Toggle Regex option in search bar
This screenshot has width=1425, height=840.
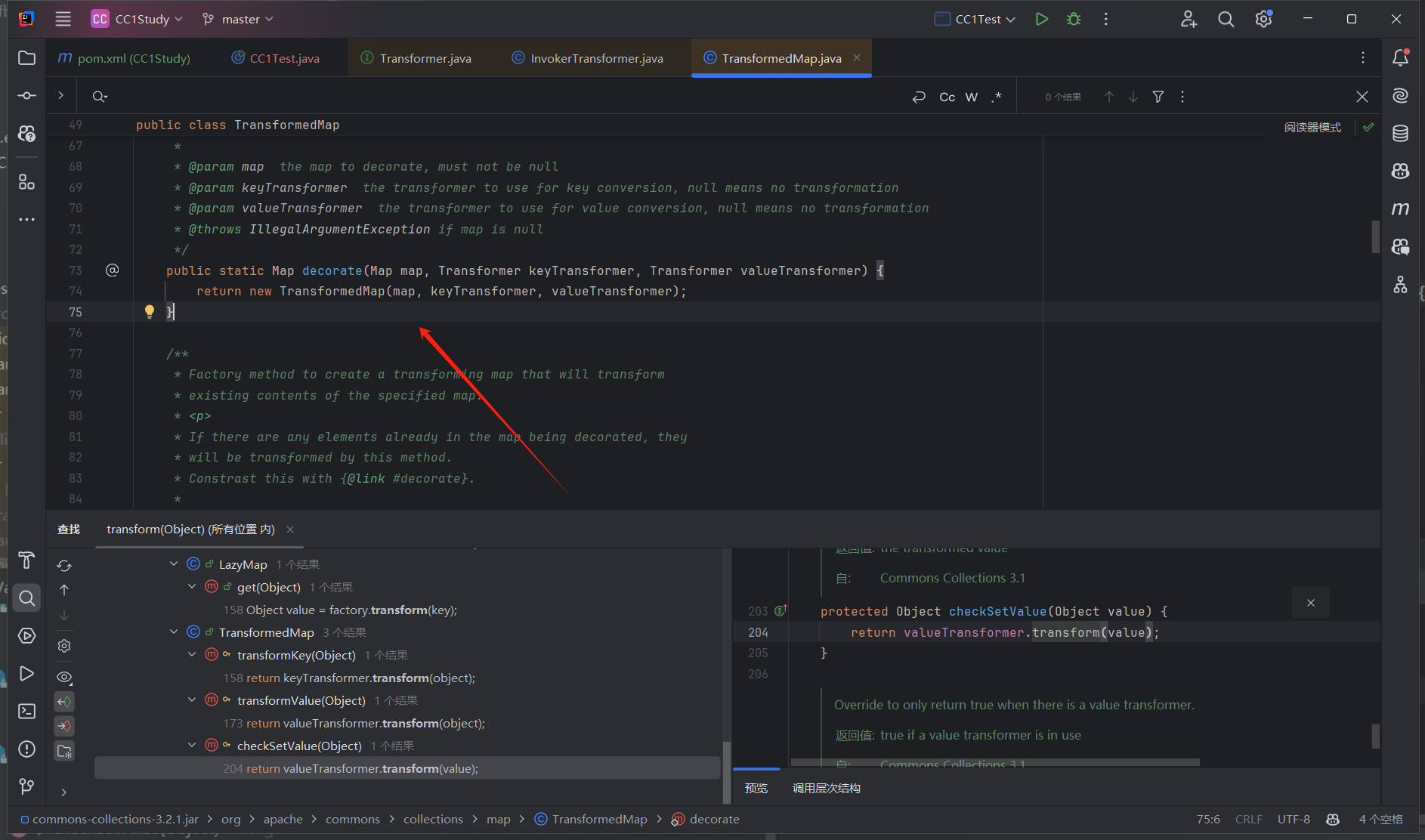[997, 97]
